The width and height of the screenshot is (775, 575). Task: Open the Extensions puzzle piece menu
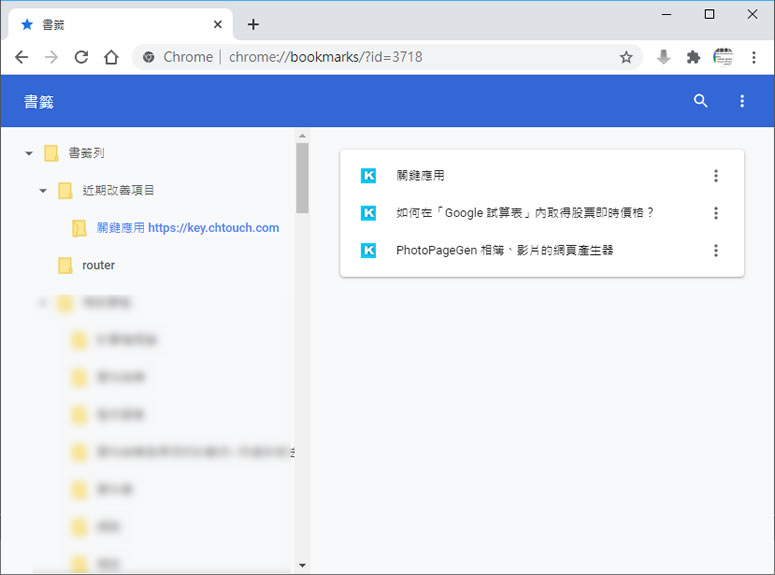[x=693, y=57]
